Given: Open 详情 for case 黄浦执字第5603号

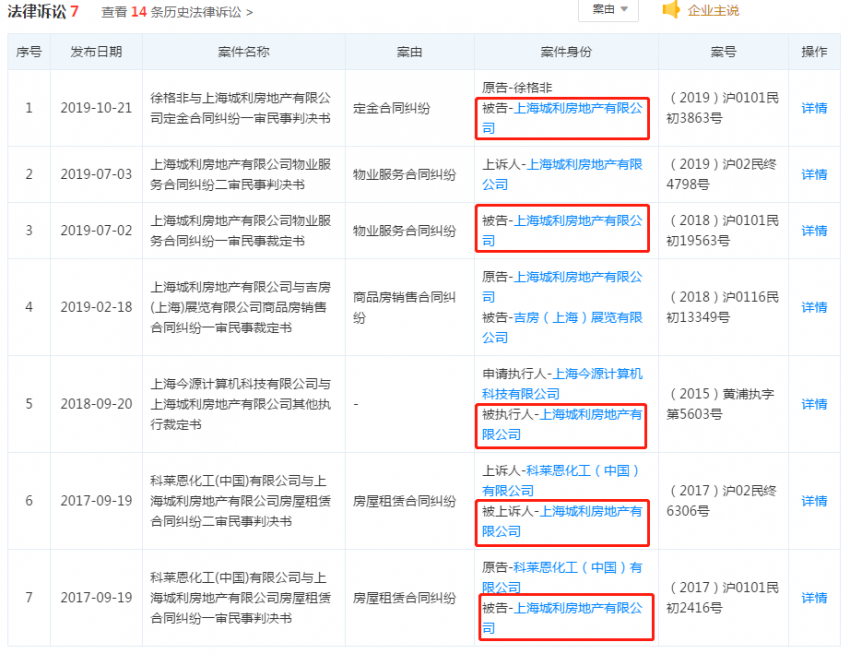Looking at the screenshot, I should tap(814, 404).
